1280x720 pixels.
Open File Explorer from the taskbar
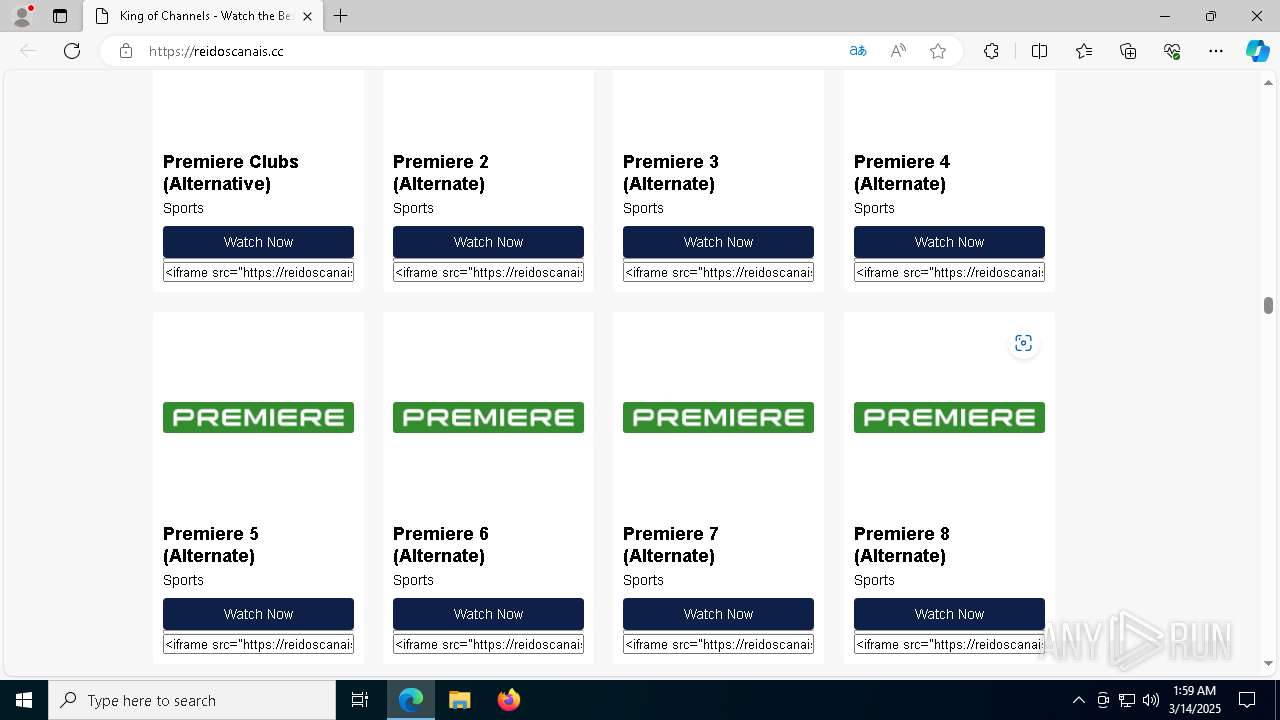[x=459, y=700]
